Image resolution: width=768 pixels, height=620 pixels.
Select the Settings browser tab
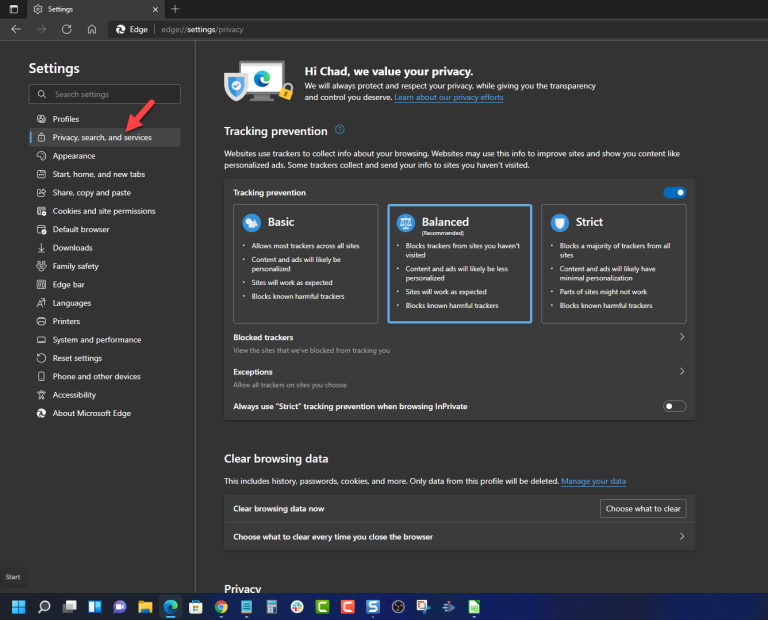click(96, 9)
